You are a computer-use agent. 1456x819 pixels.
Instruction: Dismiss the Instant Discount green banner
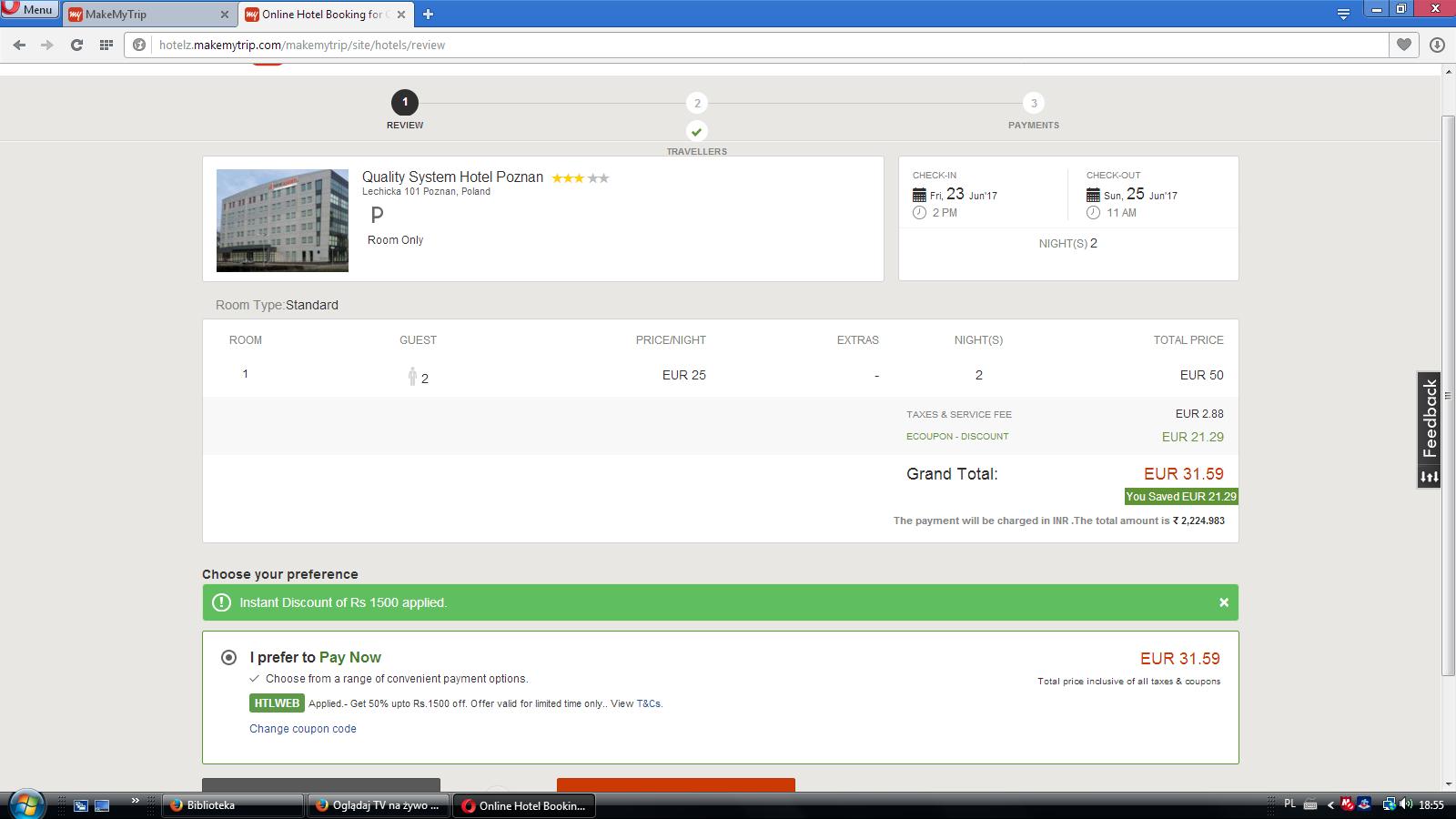coord(1224,602)
